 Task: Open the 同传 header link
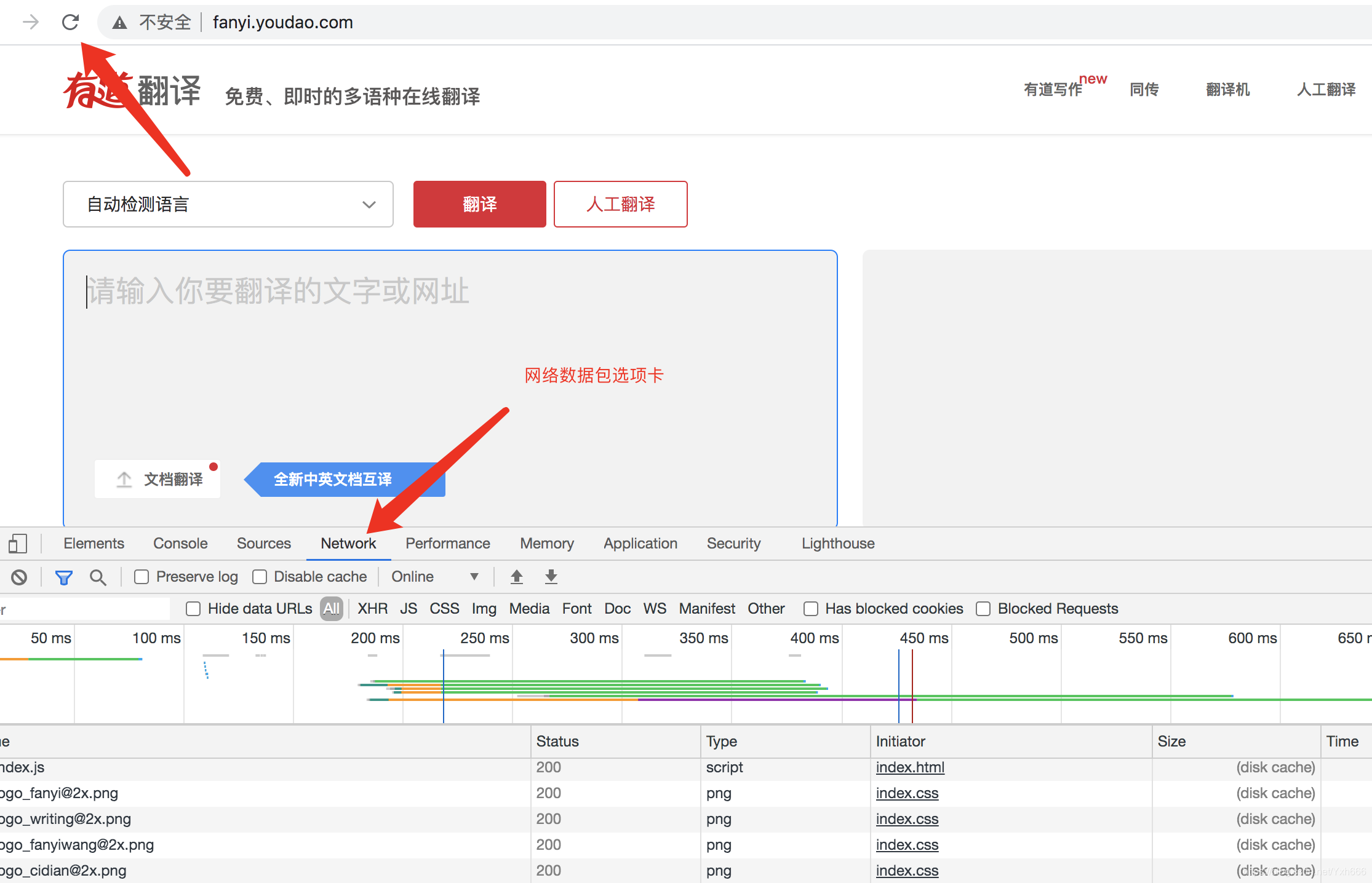tap(1144, 90)
